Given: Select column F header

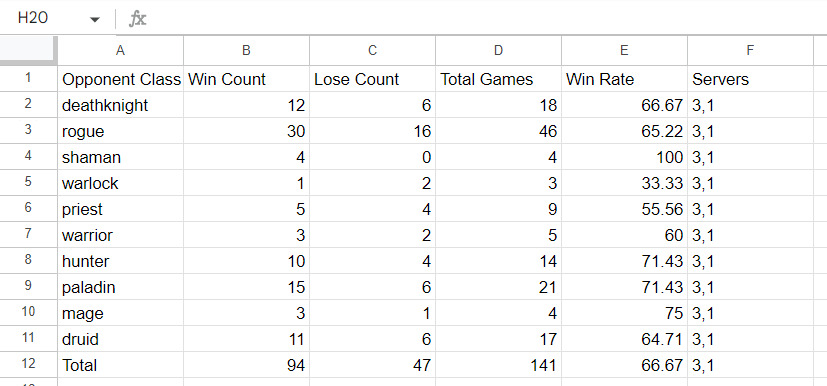Looking at the screenshot, I should coord(750,51).
